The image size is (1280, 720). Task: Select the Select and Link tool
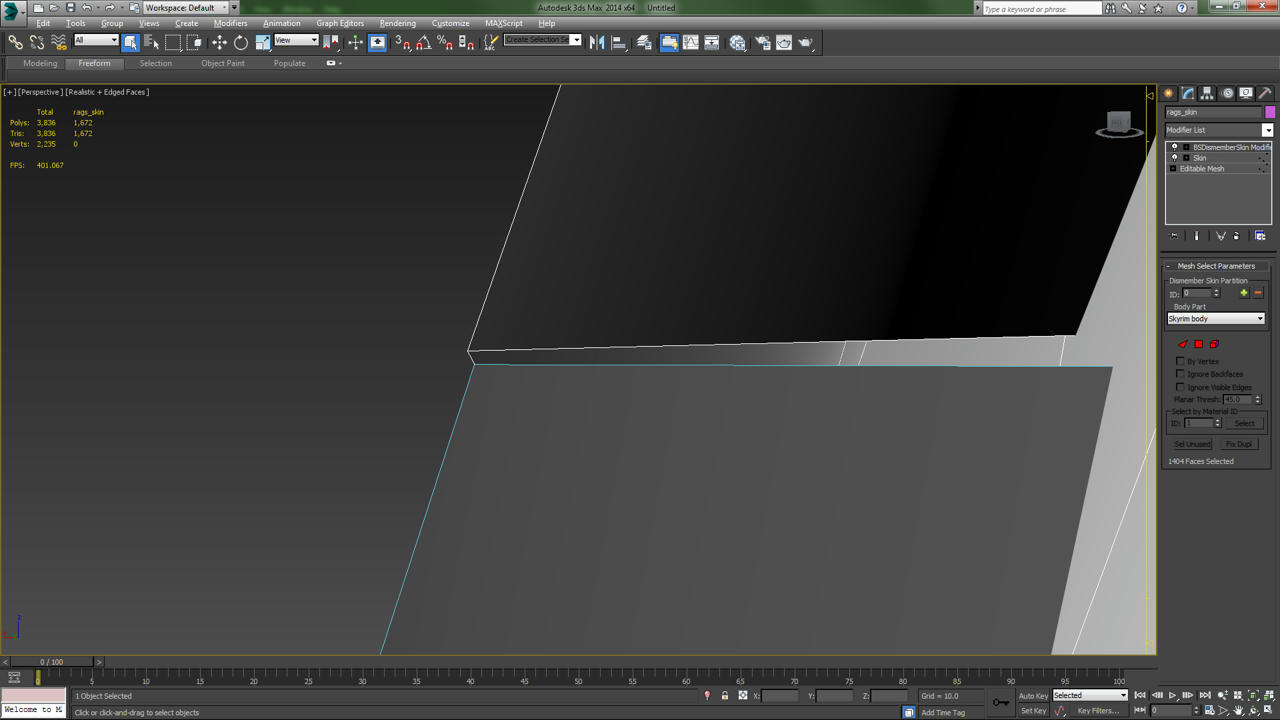click(x=15, y=42)
